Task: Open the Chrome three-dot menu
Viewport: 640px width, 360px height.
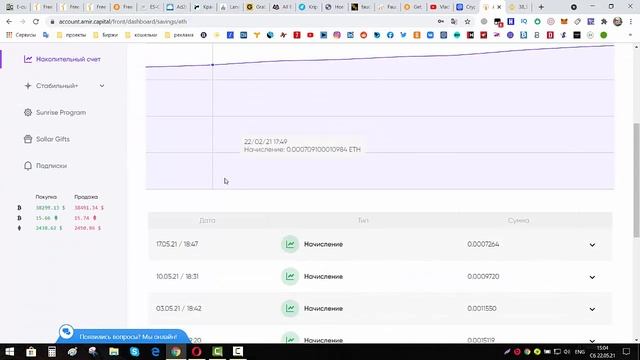Action: coord(631,21)
